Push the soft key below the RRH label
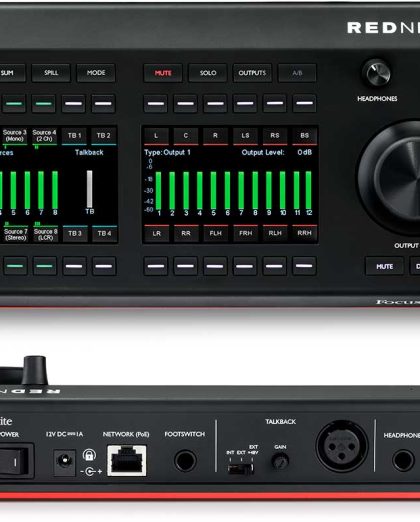 pos(304,266)
